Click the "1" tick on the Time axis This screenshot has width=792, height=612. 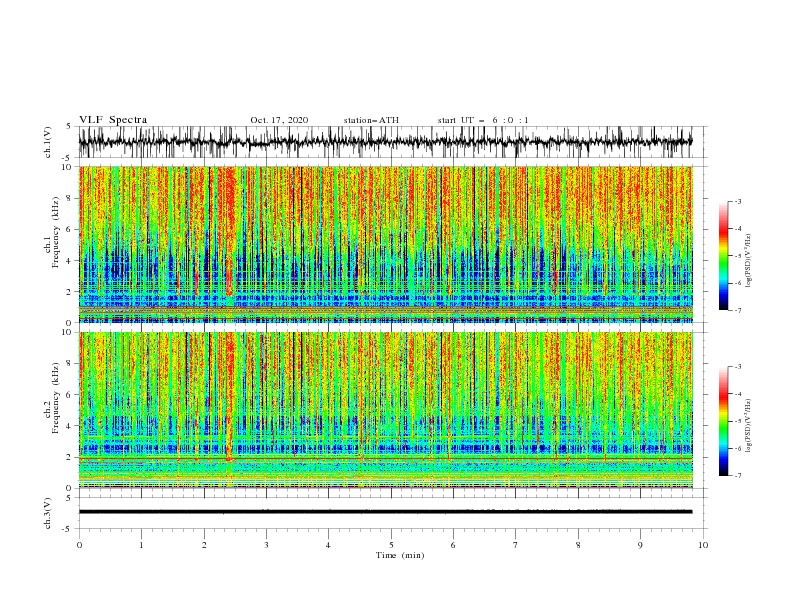[x=141, y=545]
